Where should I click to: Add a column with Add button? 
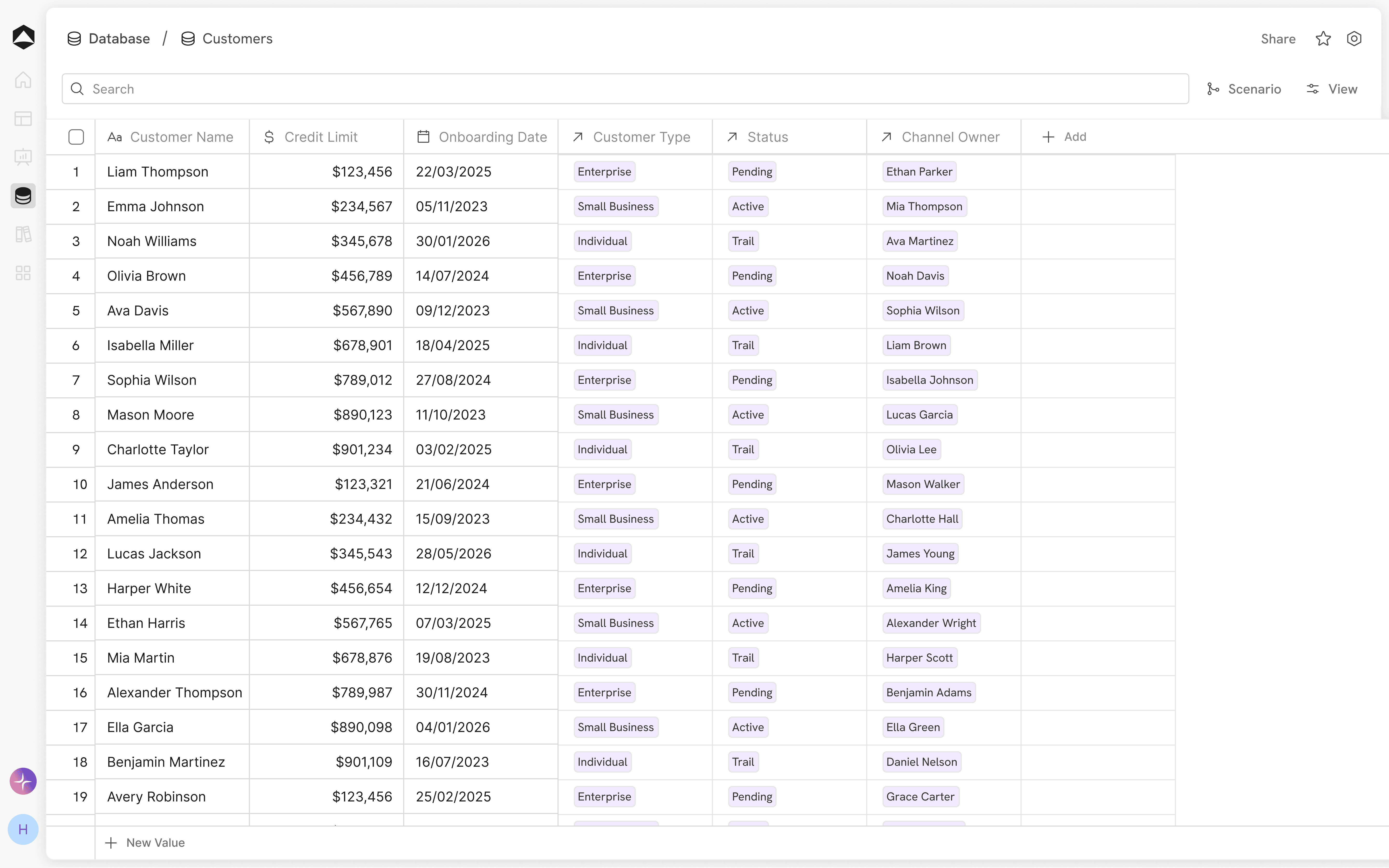tap(1064, 137)
